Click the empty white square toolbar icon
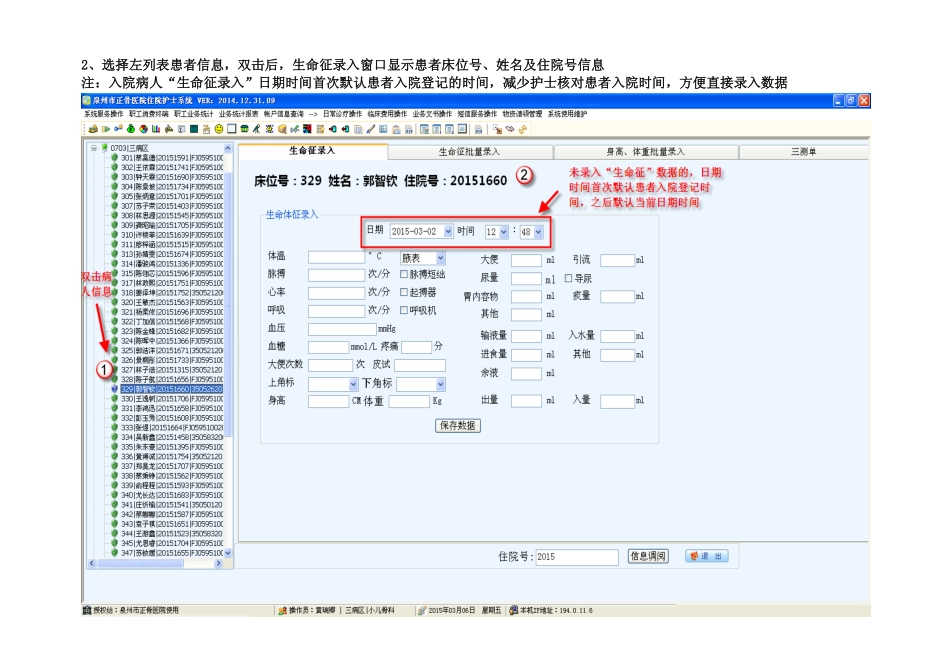Viewport: 950px width, 672px height. [231, 129]
